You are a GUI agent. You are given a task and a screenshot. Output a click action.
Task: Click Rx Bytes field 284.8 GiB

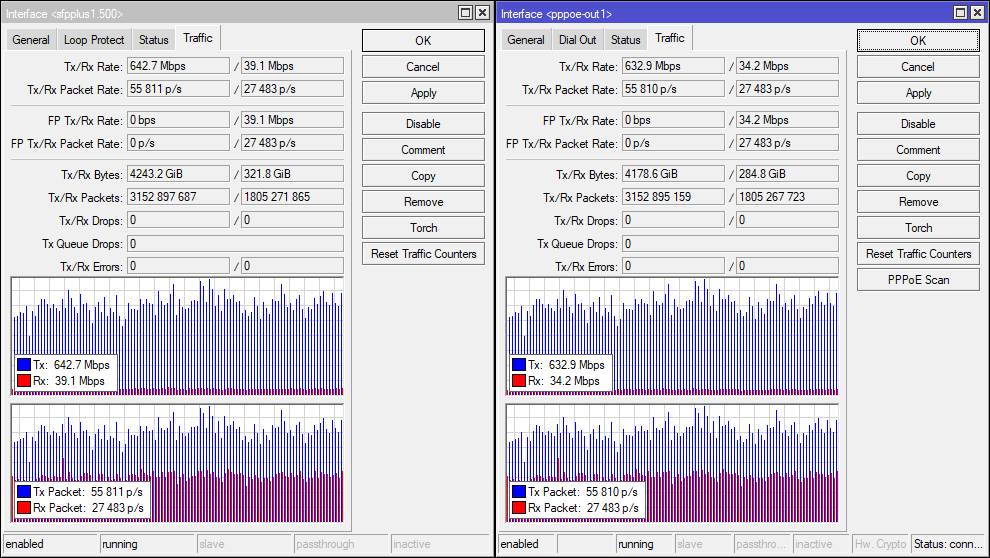(787, 174)
